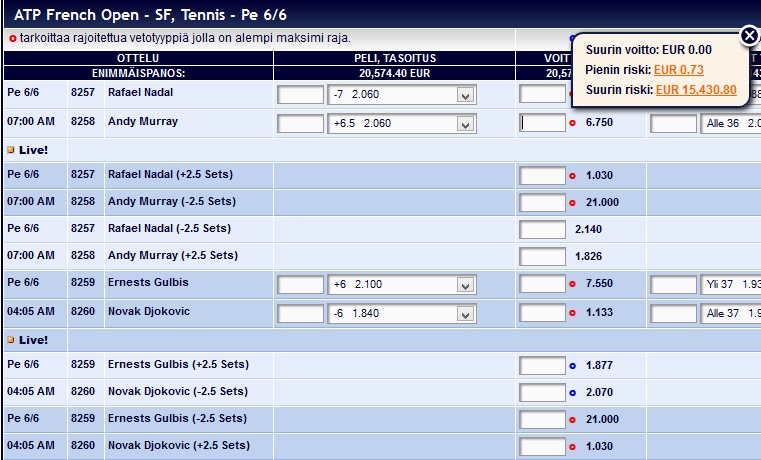761x460 pixels.
Task: Click PELI, TASOITUS column header
Action: coord(395,58)
